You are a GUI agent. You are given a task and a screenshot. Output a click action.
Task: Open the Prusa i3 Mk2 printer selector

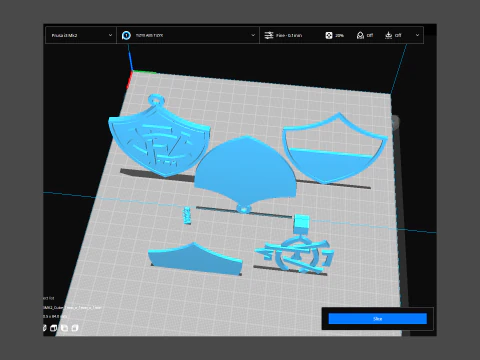81,35
